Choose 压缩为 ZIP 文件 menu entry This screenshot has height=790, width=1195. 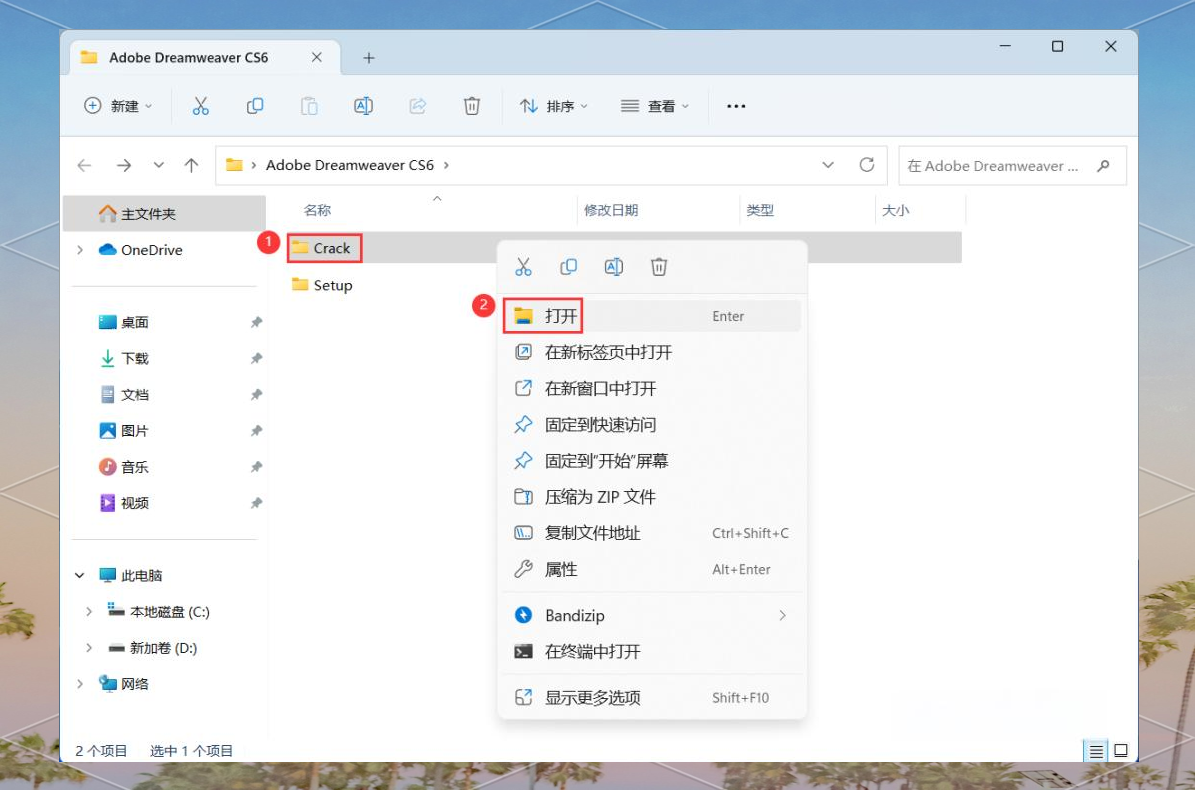coord(652,497)
